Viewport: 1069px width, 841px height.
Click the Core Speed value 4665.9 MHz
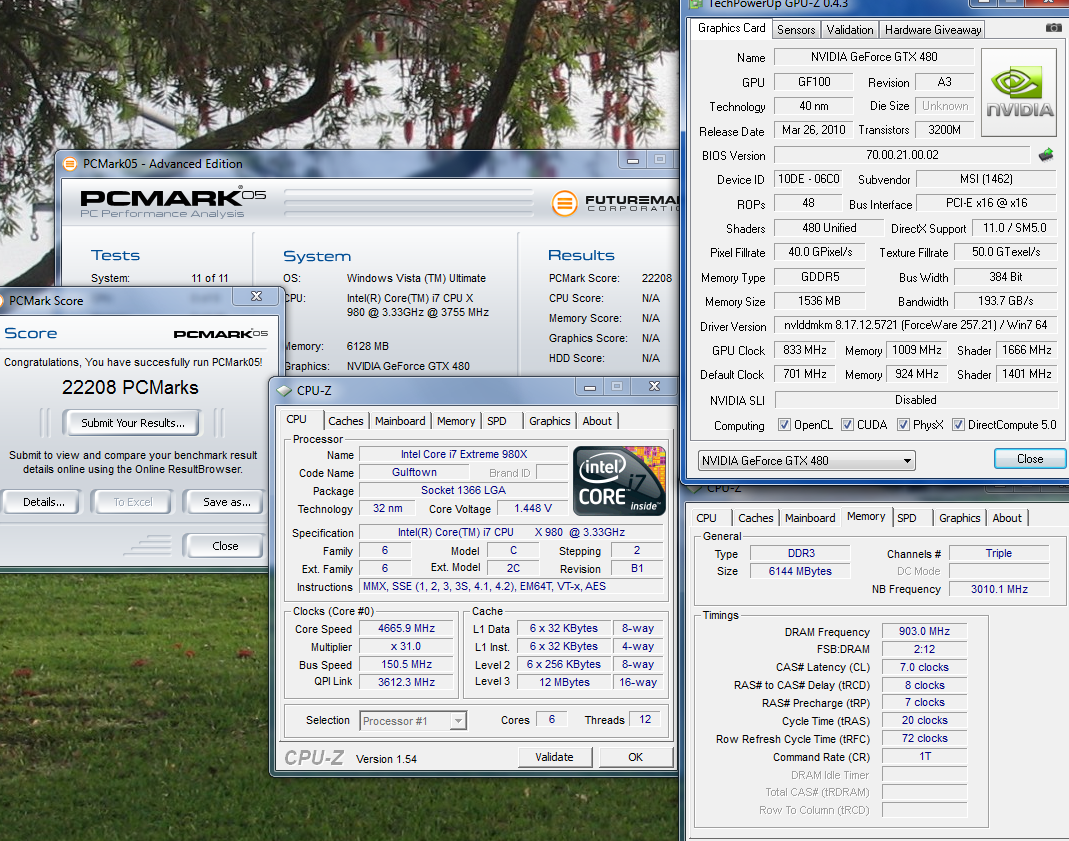pyautogui.click(x=406, y=628)
